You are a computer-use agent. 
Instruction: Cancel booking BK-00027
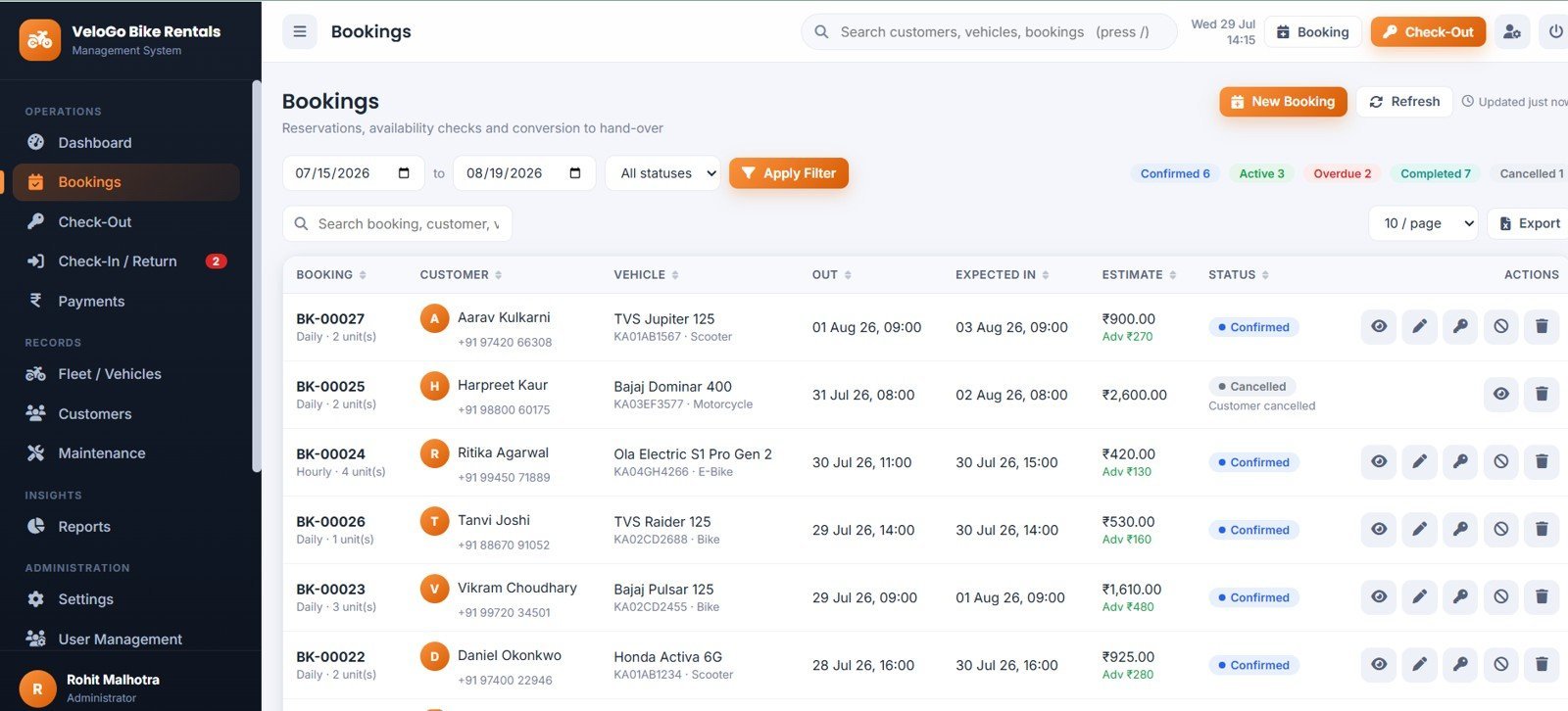click(x=1501, y=326)
